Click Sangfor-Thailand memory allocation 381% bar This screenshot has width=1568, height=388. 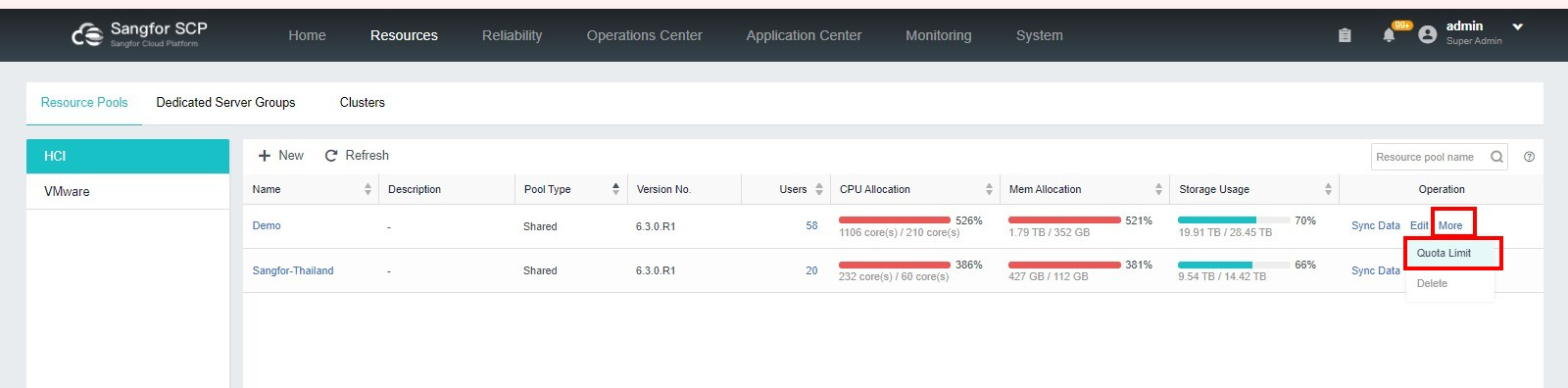1064,265
